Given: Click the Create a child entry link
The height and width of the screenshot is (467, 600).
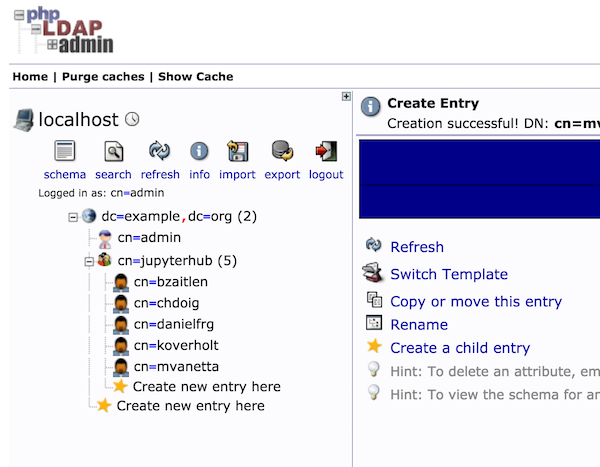Looking at the screenshot, I should [459, 347].
